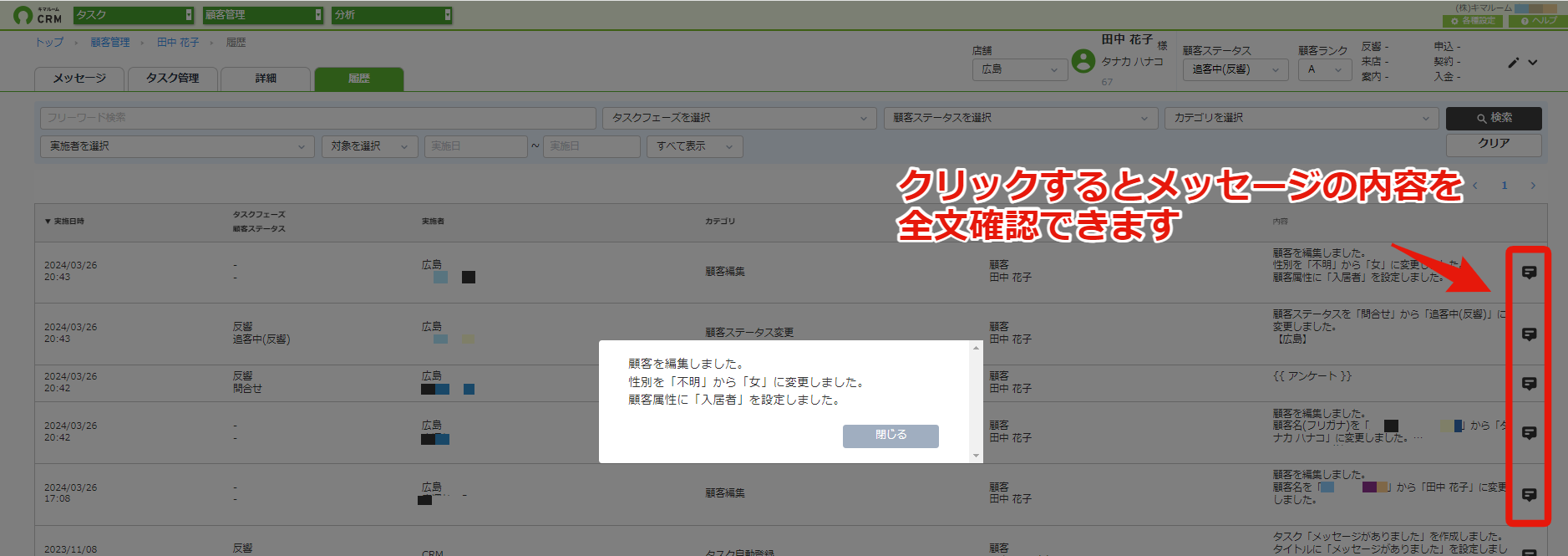
Task: Click 田中 花子 breadcrumb link
Action: [178, 43]
